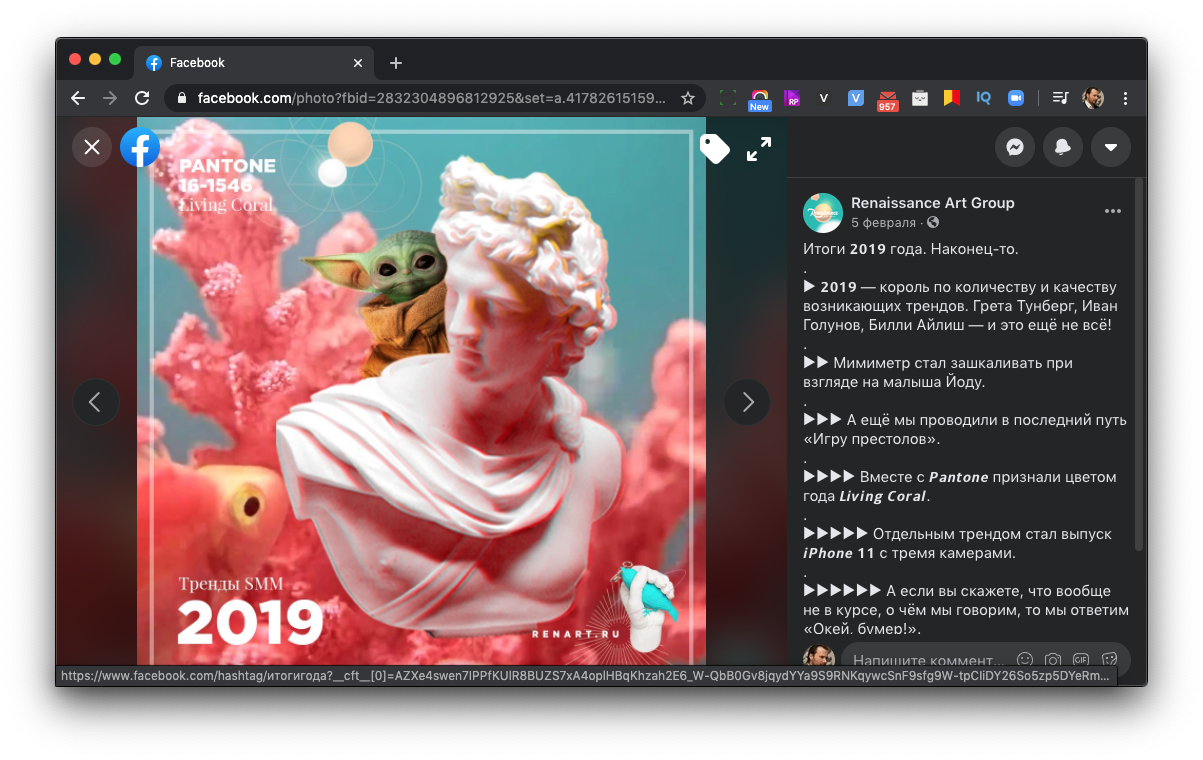Image resolution: width=1203 pixels, height=760 pixels.
Task: Go to the next photo
Action: (x=747, y=402)
